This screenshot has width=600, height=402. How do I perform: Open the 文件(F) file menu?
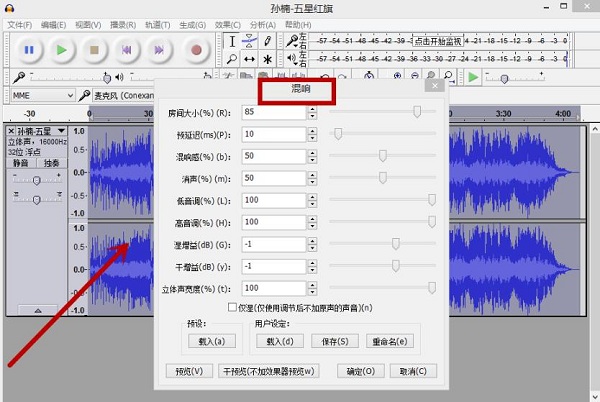[20, 24]
